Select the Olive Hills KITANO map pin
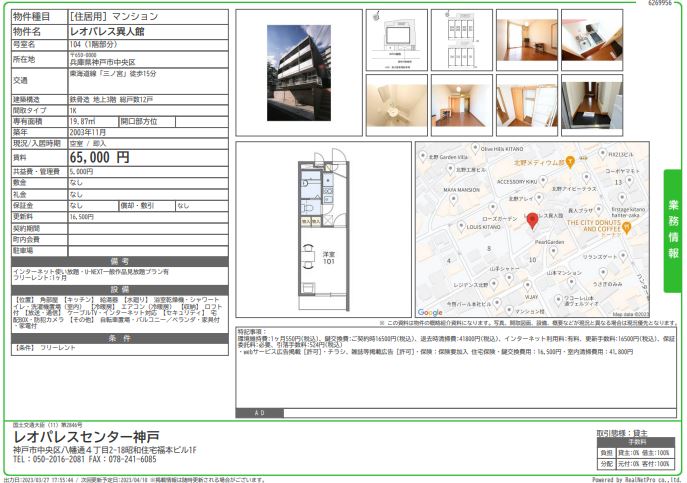Image resolution: width=687 pixels, height=483 pixels. 475,148
